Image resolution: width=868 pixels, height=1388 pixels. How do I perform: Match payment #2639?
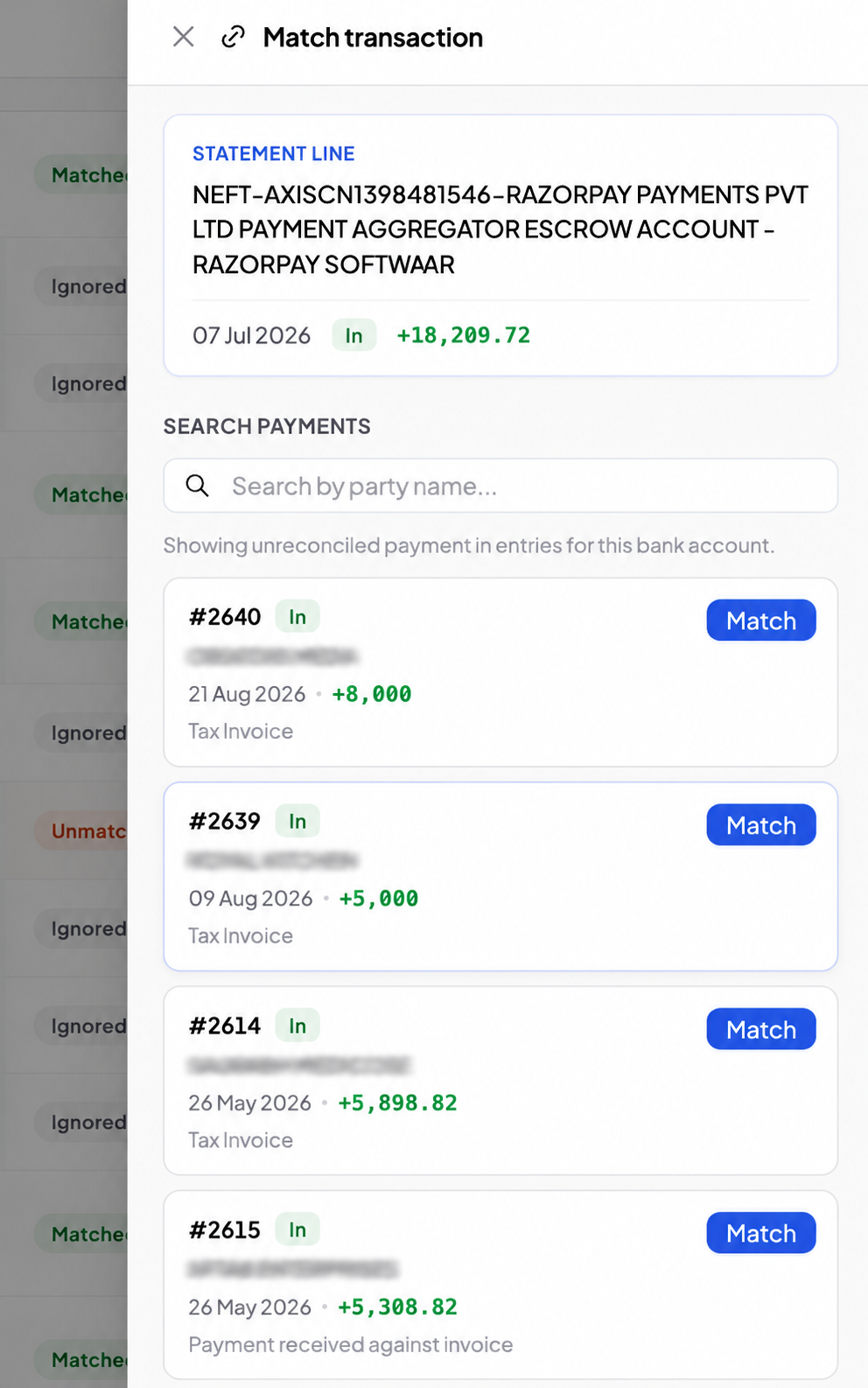pos(761,825)
